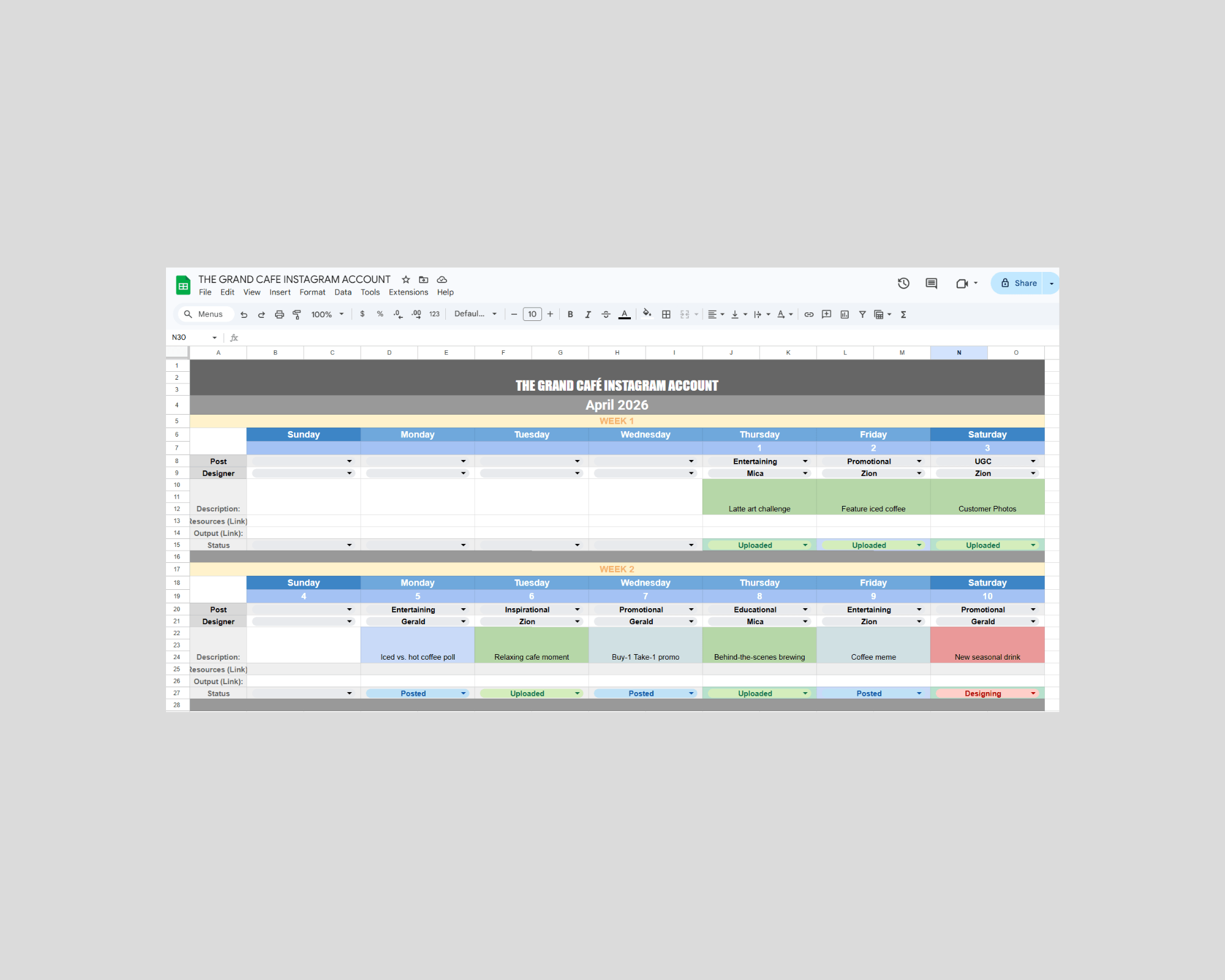Open the 100% zoom dropdown
The image size is (1225, 980).
[327, 314]
